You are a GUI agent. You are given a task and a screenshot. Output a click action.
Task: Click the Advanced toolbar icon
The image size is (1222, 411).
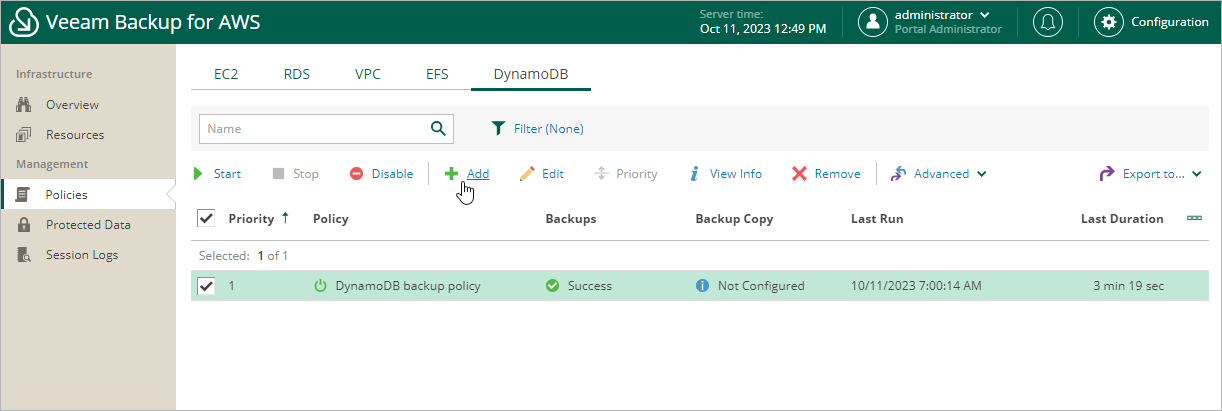coord(898,174)
